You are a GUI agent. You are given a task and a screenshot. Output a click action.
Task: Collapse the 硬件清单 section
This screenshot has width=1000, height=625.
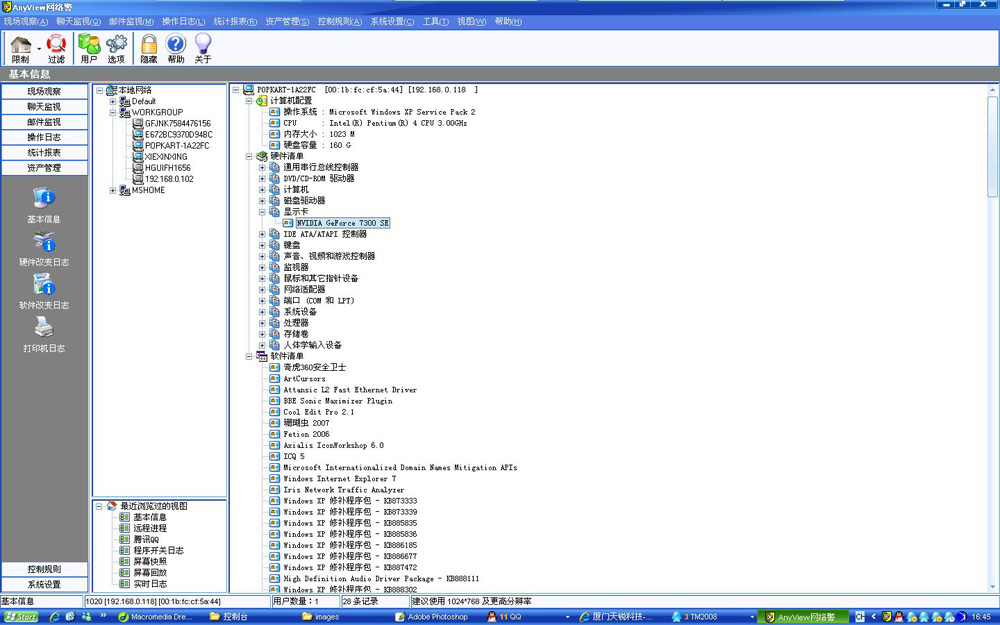[249, 156]
